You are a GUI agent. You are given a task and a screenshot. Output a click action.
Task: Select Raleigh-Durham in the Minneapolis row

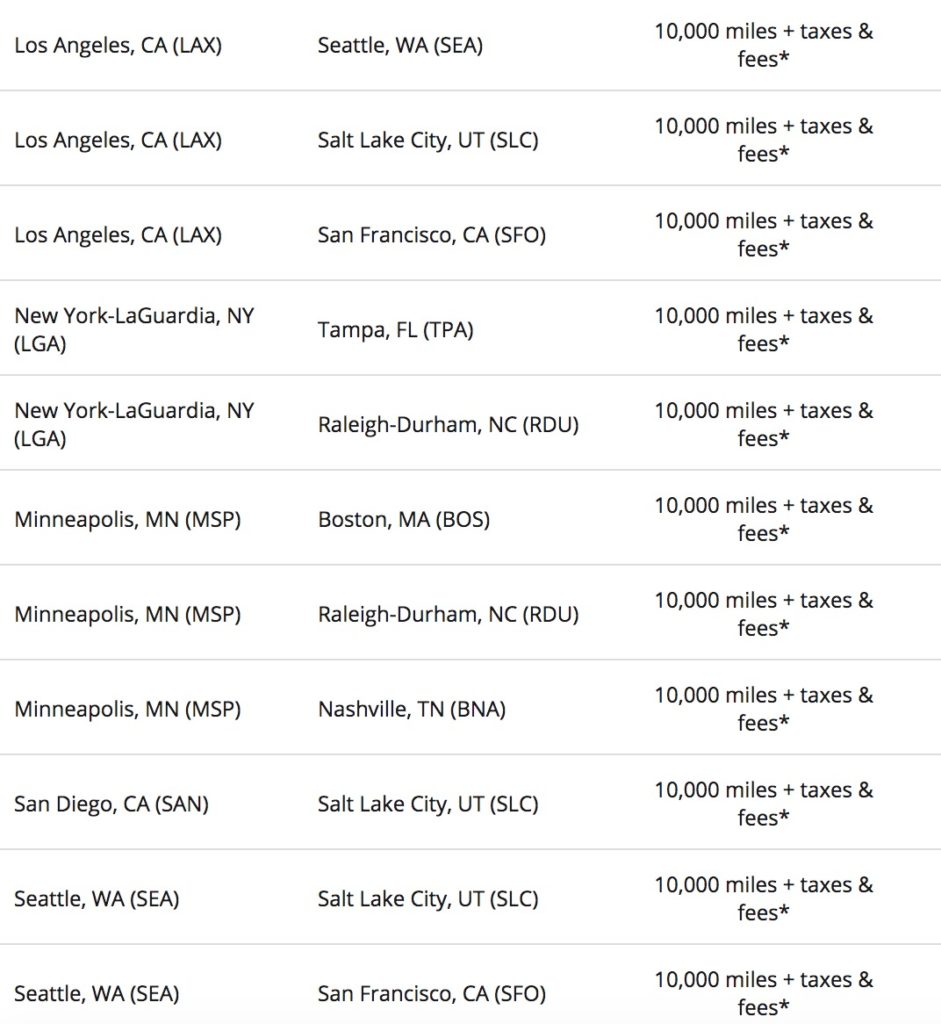coord(448,615)
